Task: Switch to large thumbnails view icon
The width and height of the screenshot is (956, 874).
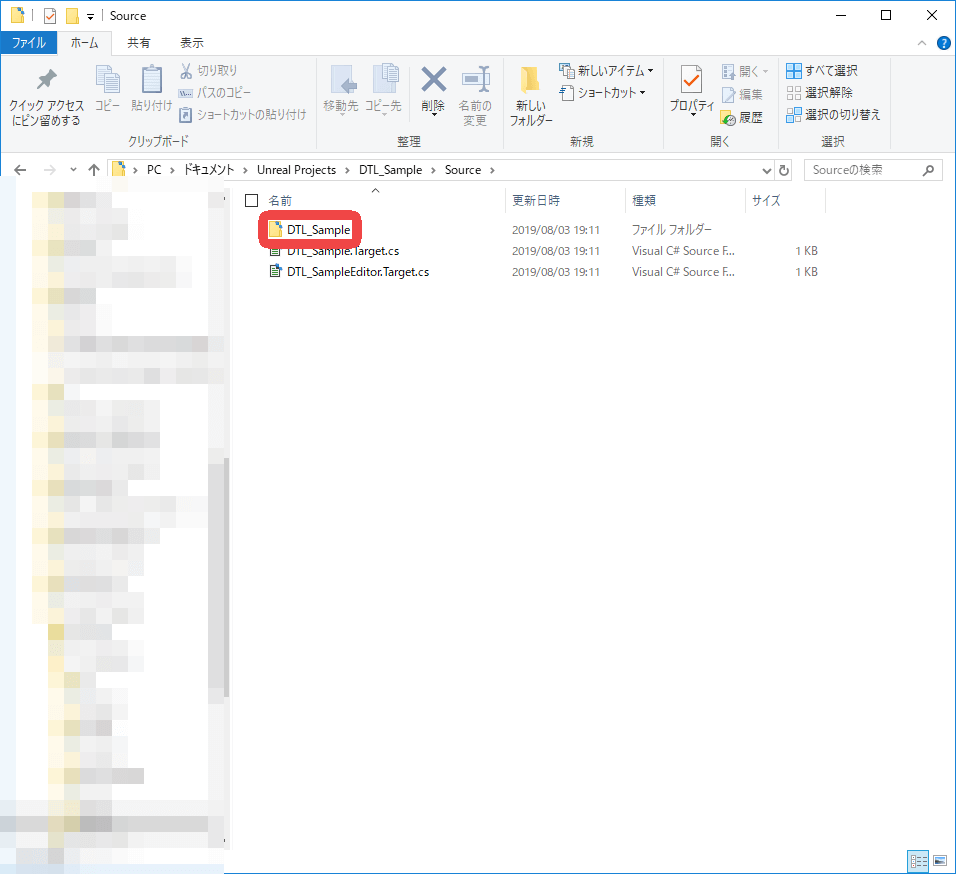Action: [x=940, y=860]
